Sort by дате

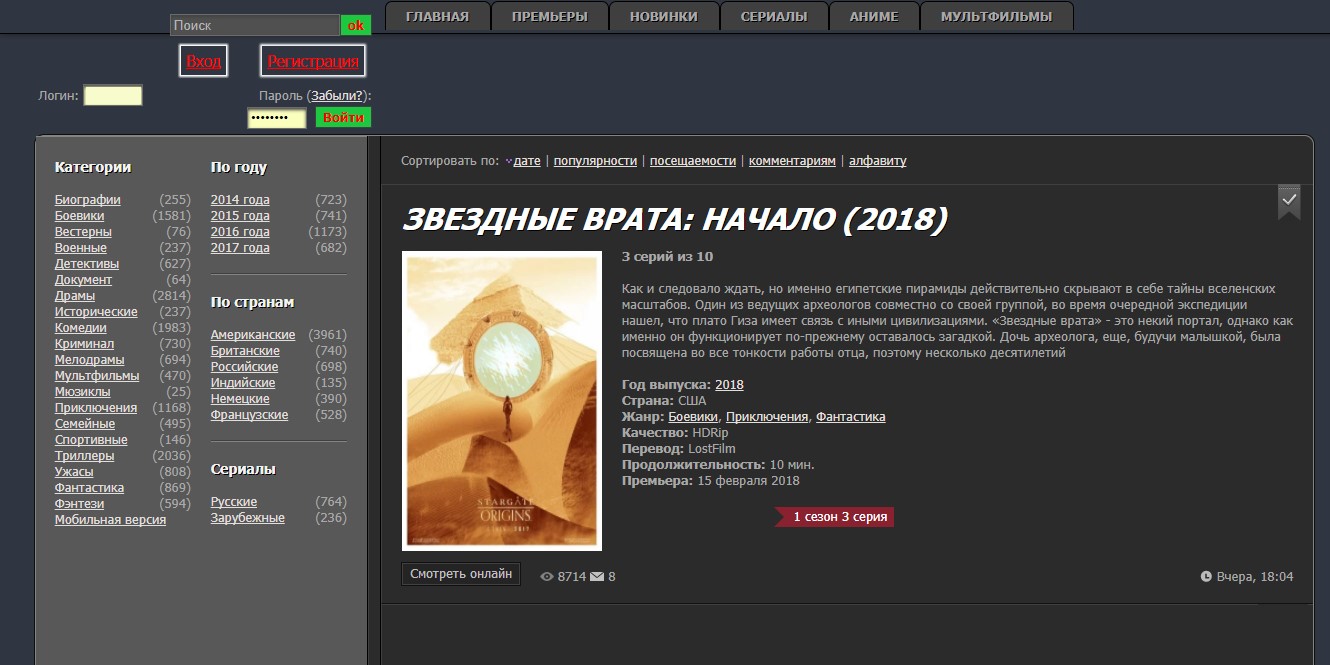click(526, 161)
